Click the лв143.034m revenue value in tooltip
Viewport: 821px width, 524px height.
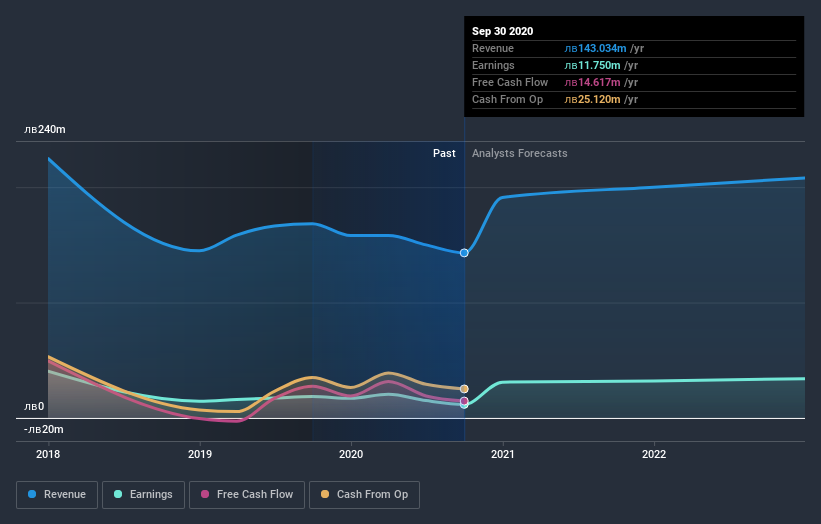(x=595, y=48)
